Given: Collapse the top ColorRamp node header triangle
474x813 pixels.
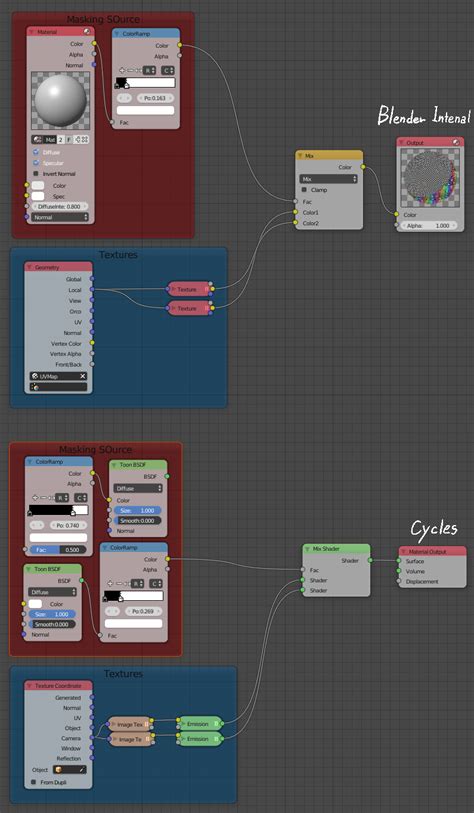Looking at the screenshot, I should pyautogui.click(x=117, y=34).
